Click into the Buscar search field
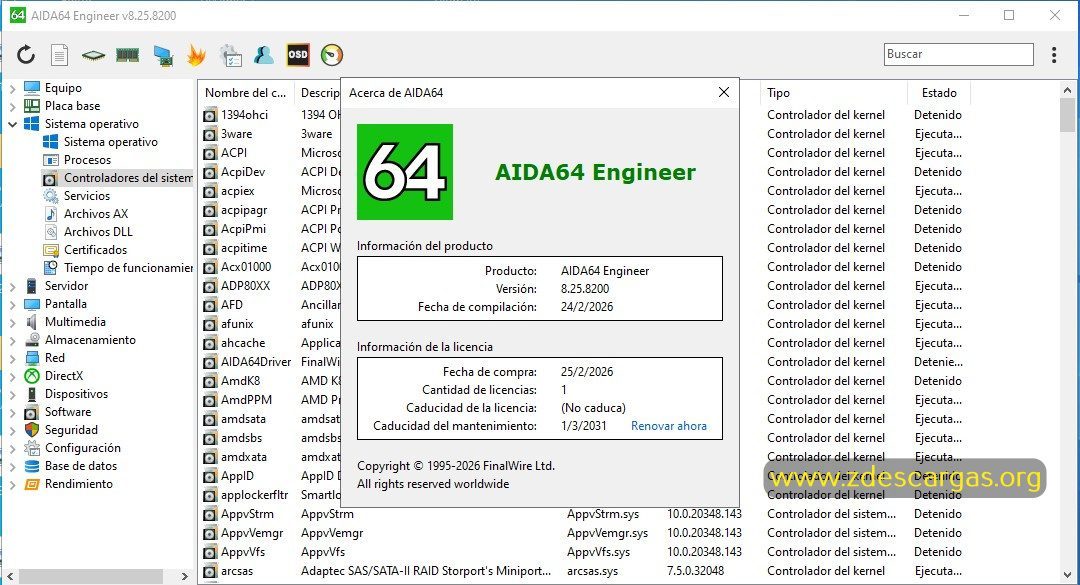This screenshot has height=585, width=1080. tap(959, 54)
